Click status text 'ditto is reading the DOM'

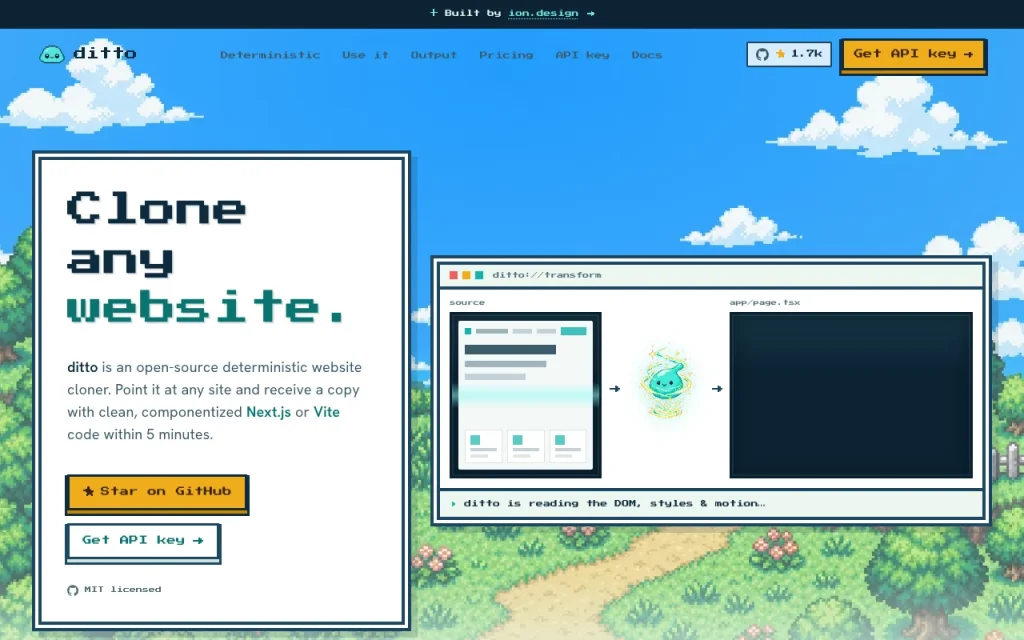pyautogui.click(x=614, y=504)
